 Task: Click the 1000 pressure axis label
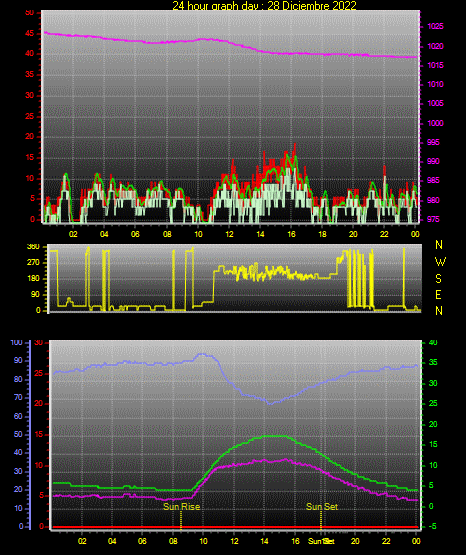click(x=435, y=123)
